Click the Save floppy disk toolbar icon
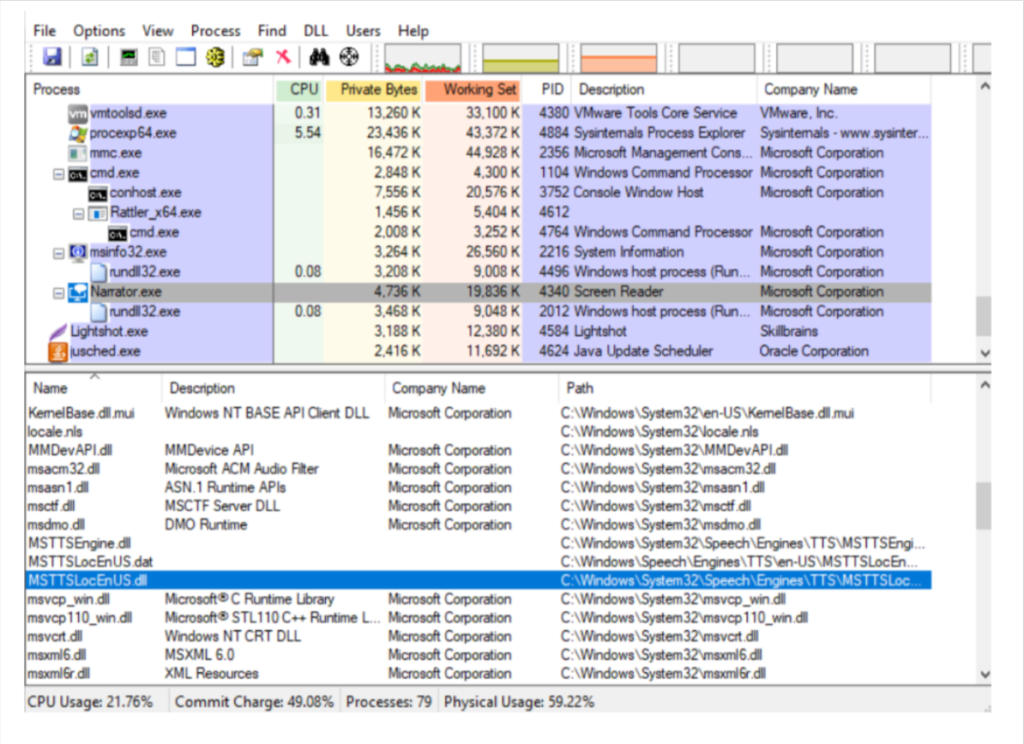The image size is (1024, 744). pyautogui.click(x=51, y=57)
